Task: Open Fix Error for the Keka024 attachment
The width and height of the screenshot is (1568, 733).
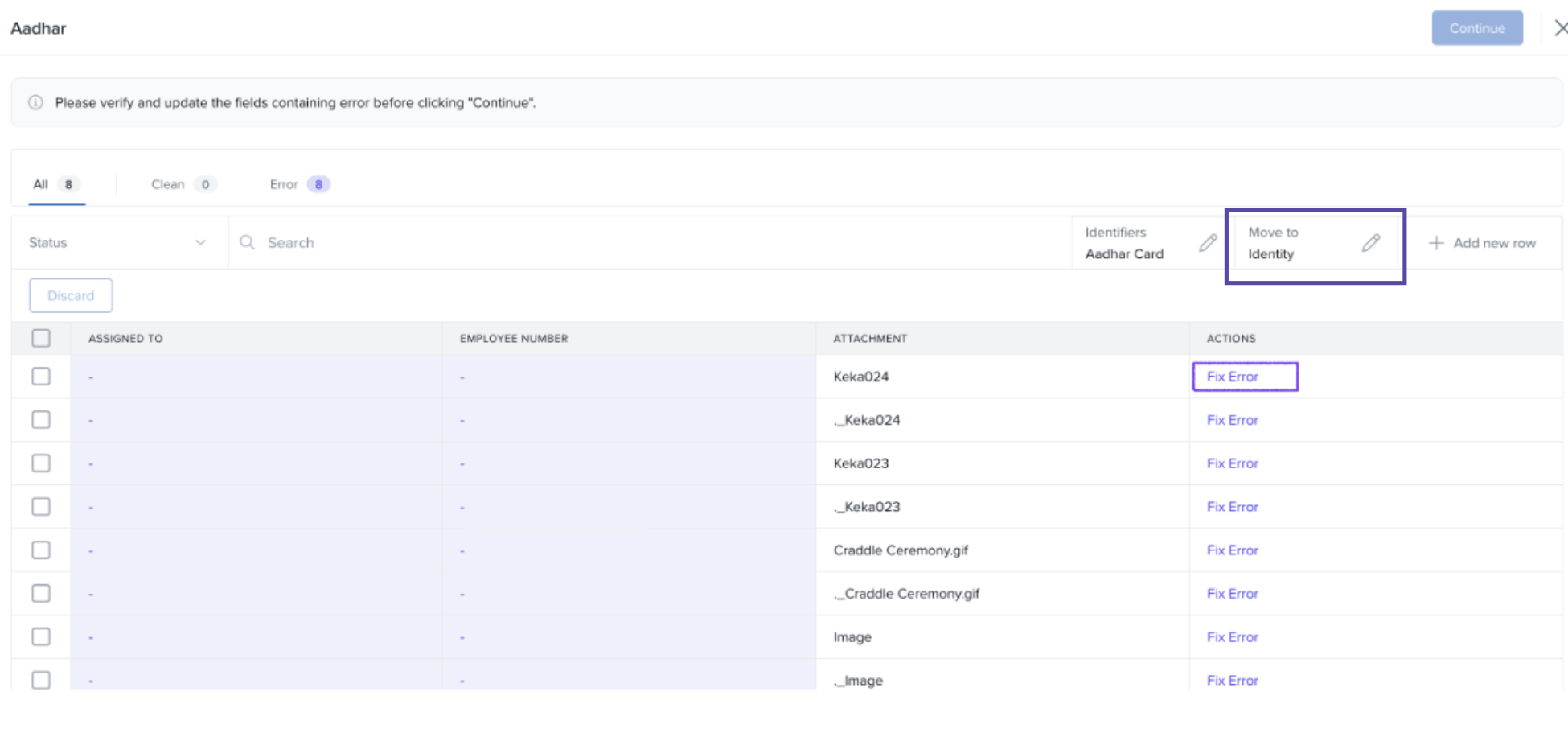Action: click(1232, 377)
